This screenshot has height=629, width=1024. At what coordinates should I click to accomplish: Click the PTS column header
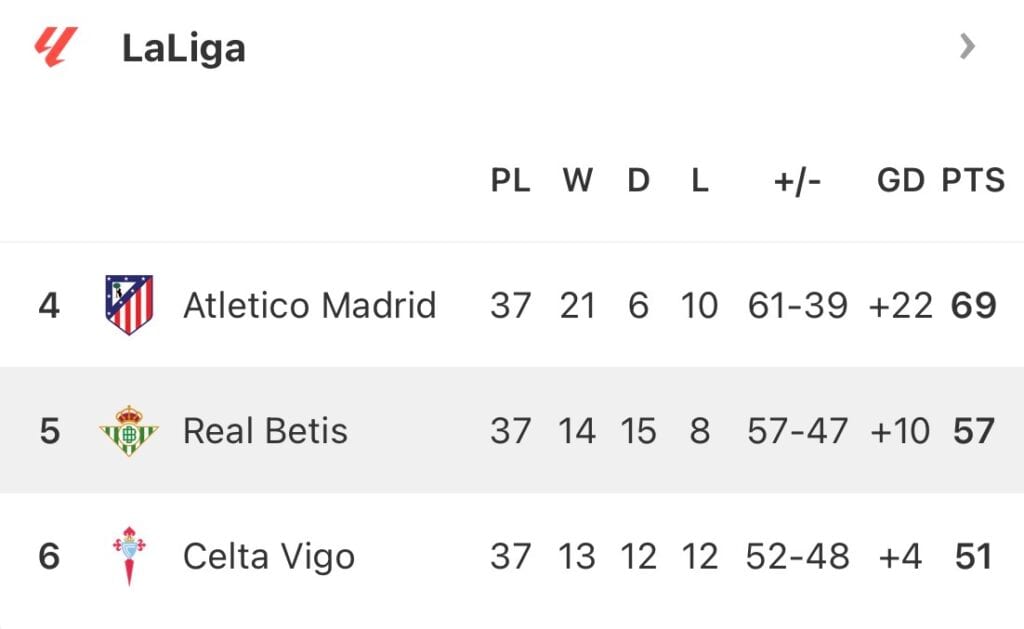[x=972, y=180]
